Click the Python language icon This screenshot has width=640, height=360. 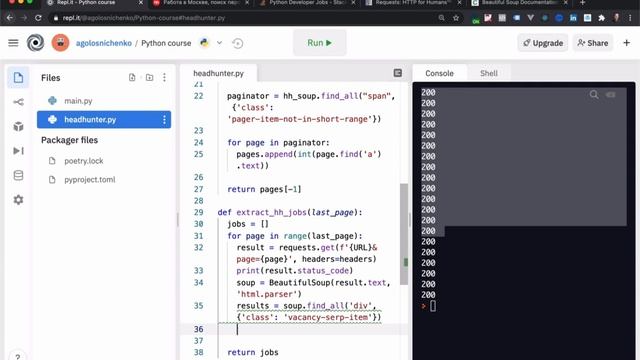tap(204, 42)
